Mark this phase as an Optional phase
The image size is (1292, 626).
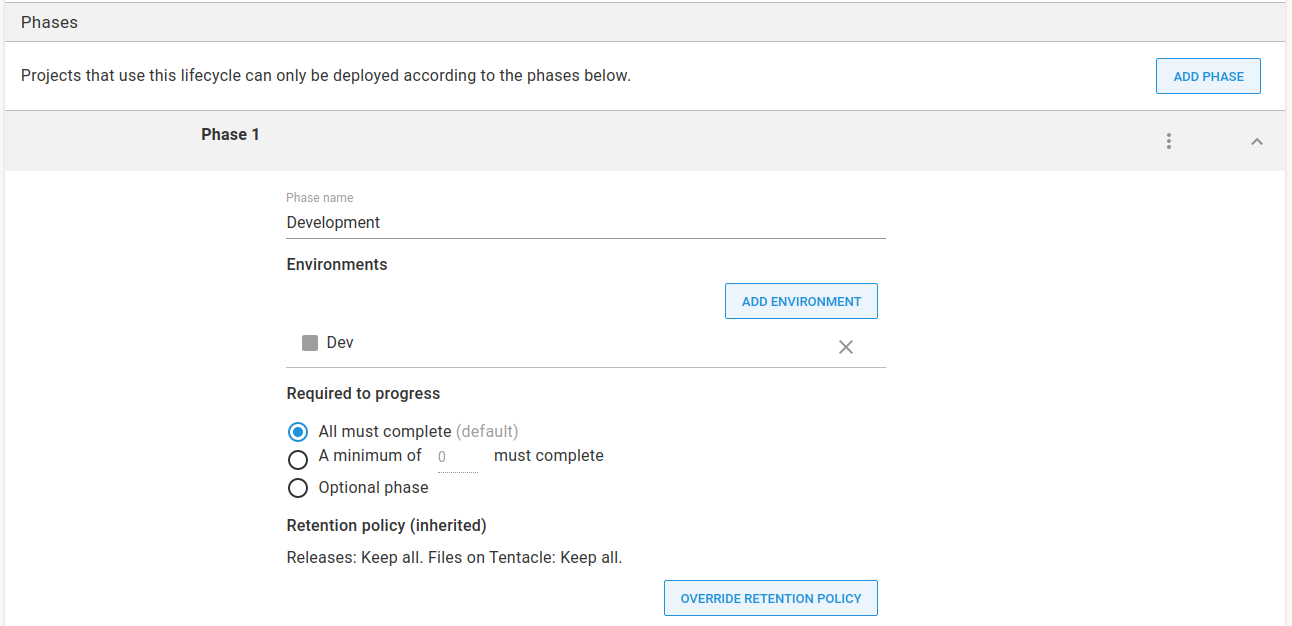tap(298, 488)
